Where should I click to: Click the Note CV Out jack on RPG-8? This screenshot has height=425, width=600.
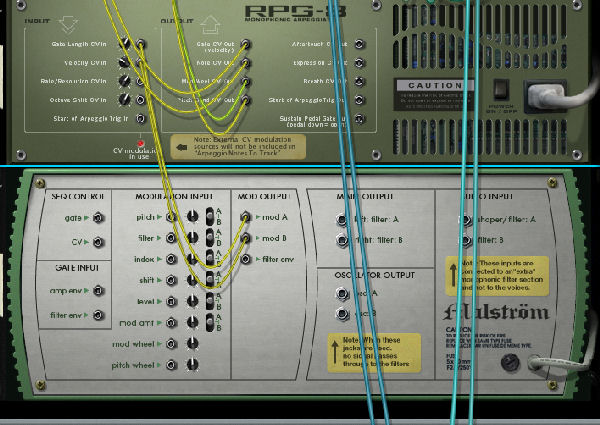click(x=245, y=62)
